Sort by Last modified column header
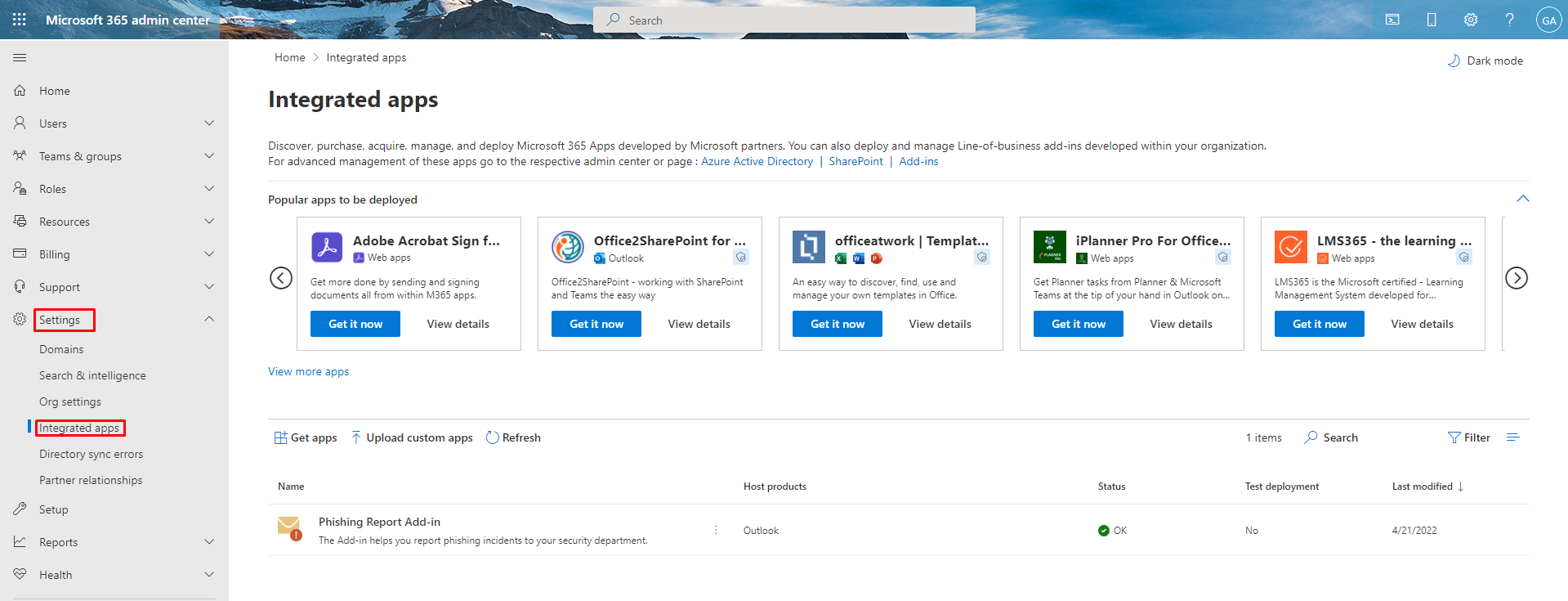Viewport: 1568px width, 601px height. [x=1427, y=487]
